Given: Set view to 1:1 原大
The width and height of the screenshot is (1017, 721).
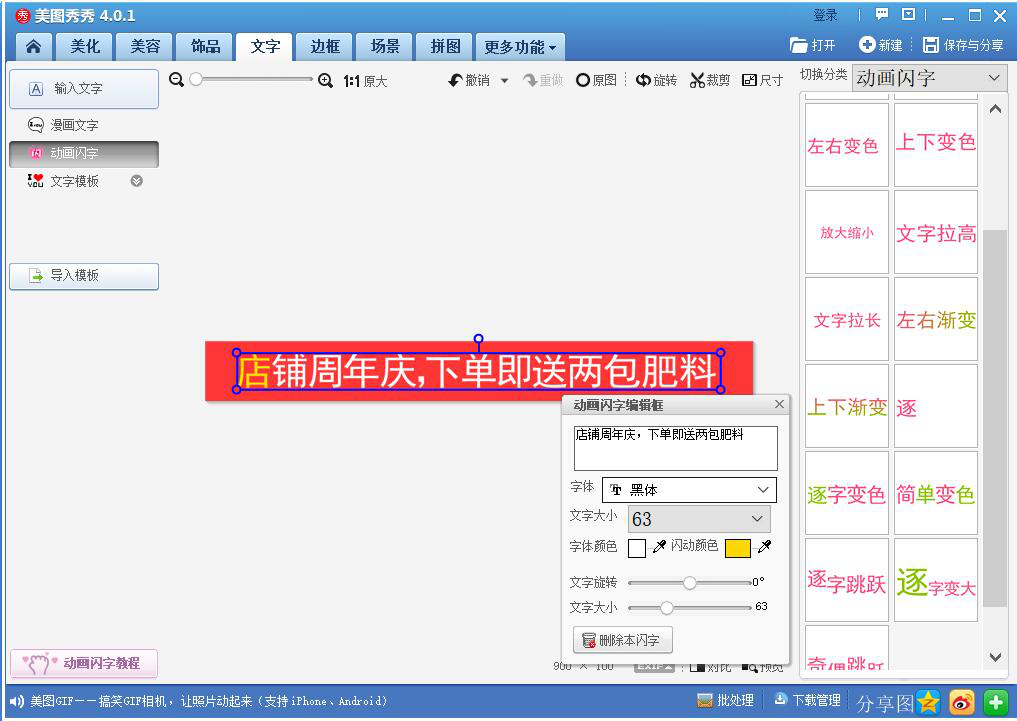Looking at the screenshot, I should pos(365,81).
